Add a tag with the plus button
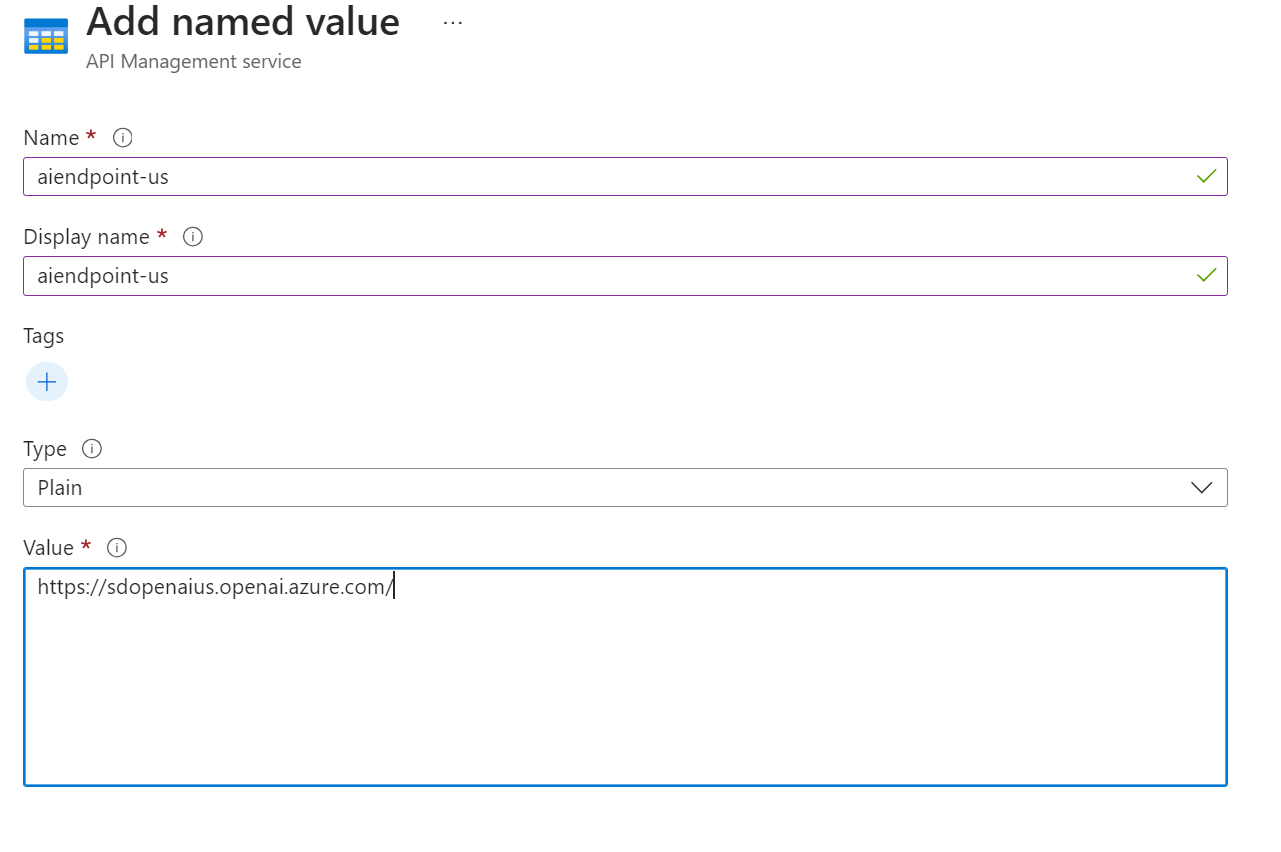 point(46,382)
